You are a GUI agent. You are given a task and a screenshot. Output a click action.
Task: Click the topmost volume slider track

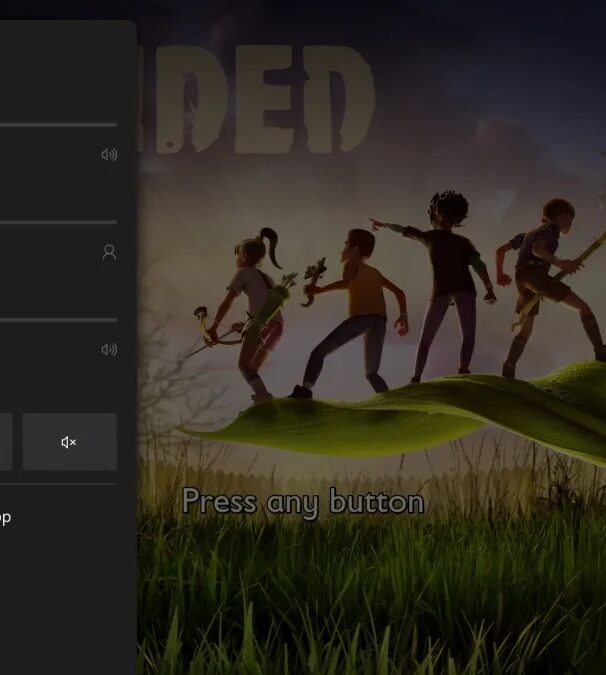(59, 125)
